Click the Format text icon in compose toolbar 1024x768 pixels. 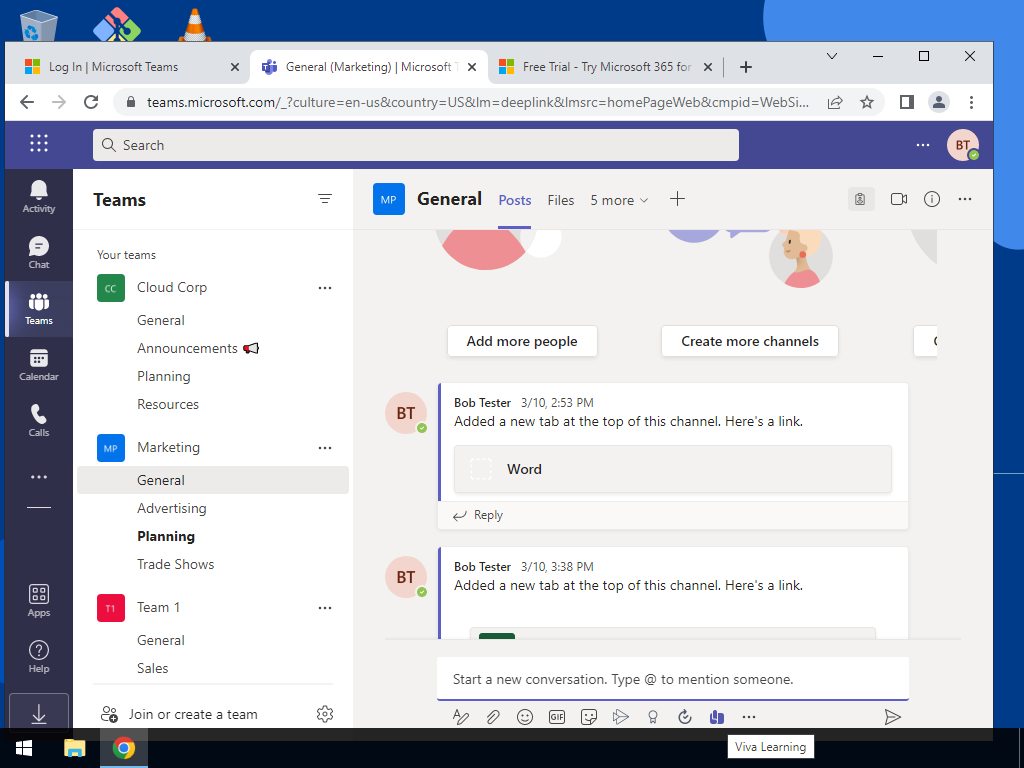click(460, 717)
